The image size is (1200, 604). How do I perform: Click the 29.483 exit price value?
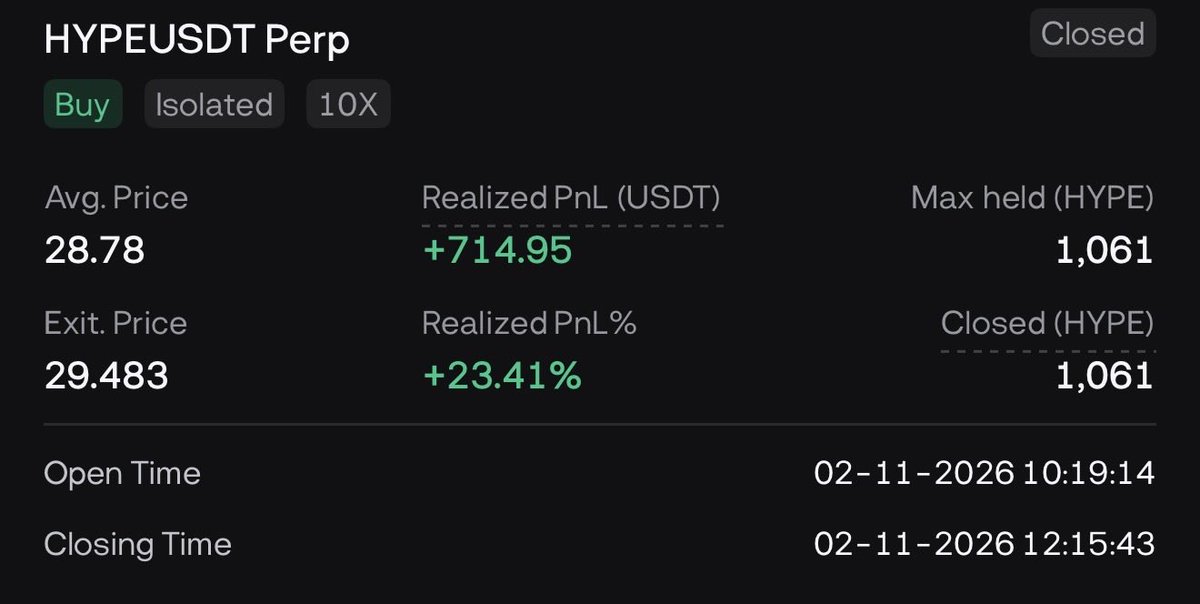pyautogui.click(x=106, y=375)
